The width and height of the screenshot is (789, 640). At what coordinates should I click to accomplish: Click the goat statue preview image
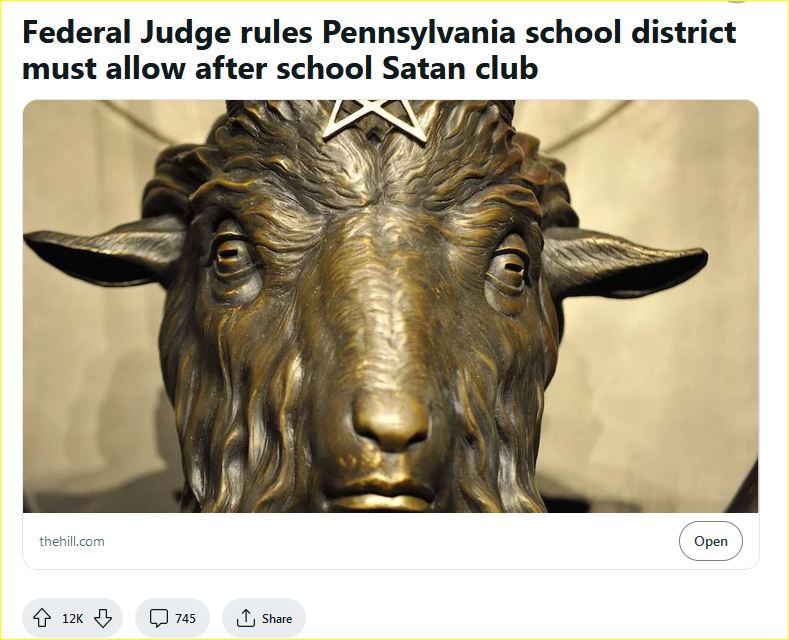click(x=390, y=306)
